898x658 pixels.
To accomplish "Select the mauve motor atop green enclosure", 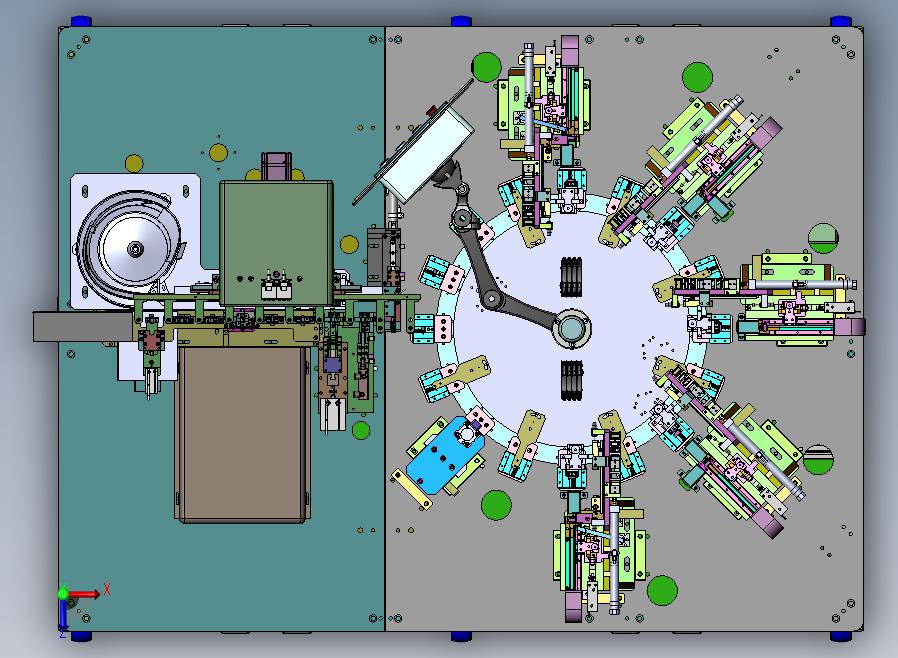I will coord(277,166).
